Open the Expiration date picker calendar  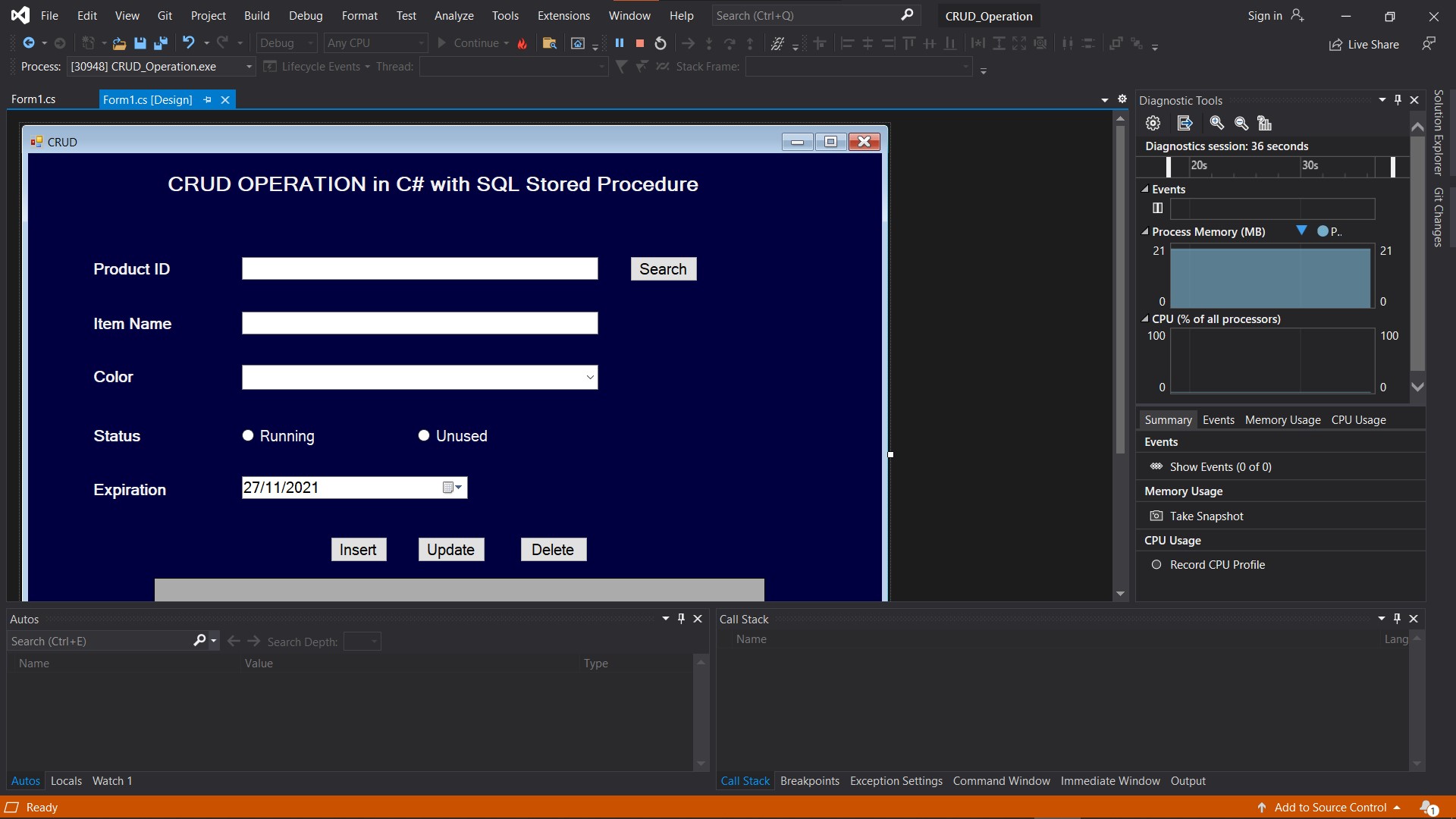(x=452, y=488)
